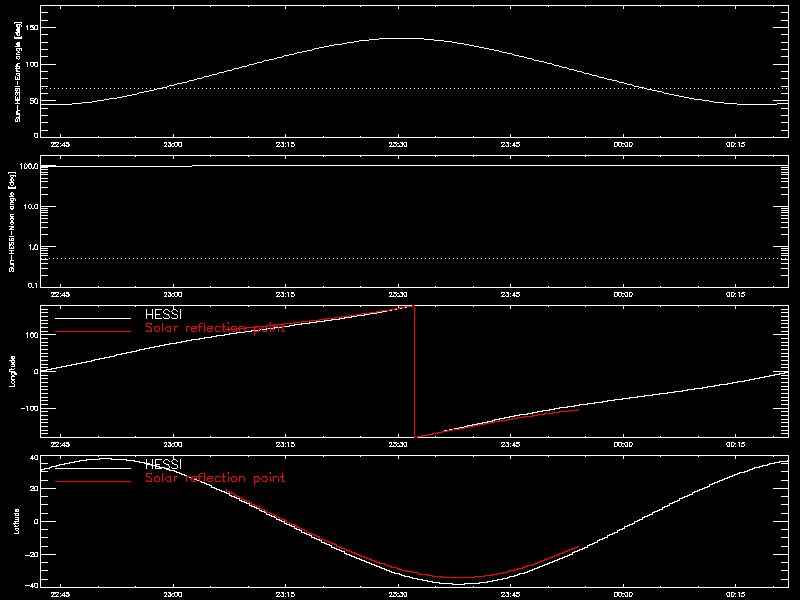Click the 100.0 tick label in Noon angle plot
The width and height of the screenshot is (800, 600).
point(29,166)
